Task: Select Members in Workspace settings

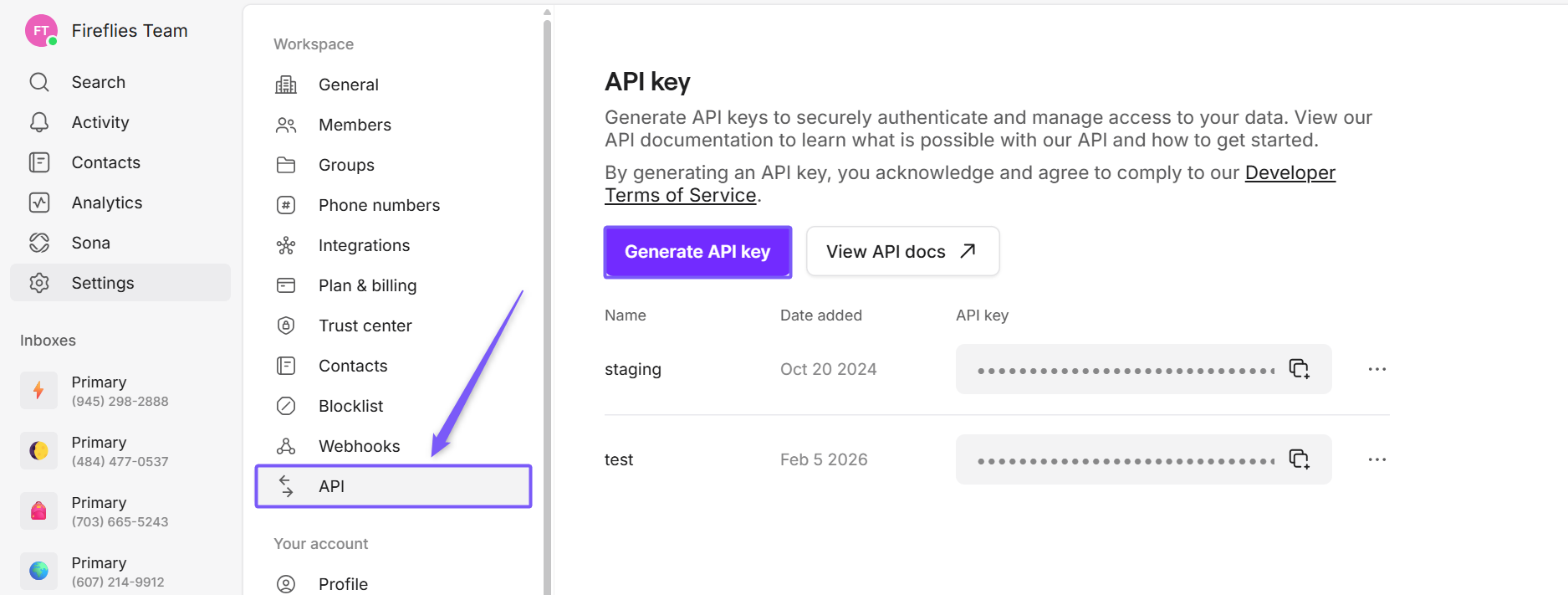Action: 355,125
